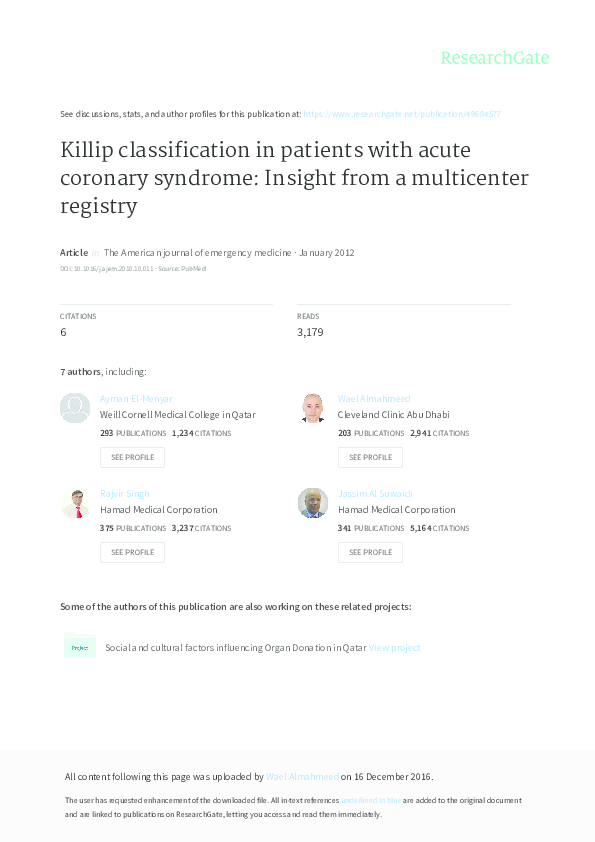Open View project for Organ Donation study
The image size is (595, 842).
(x=394, y=646)
